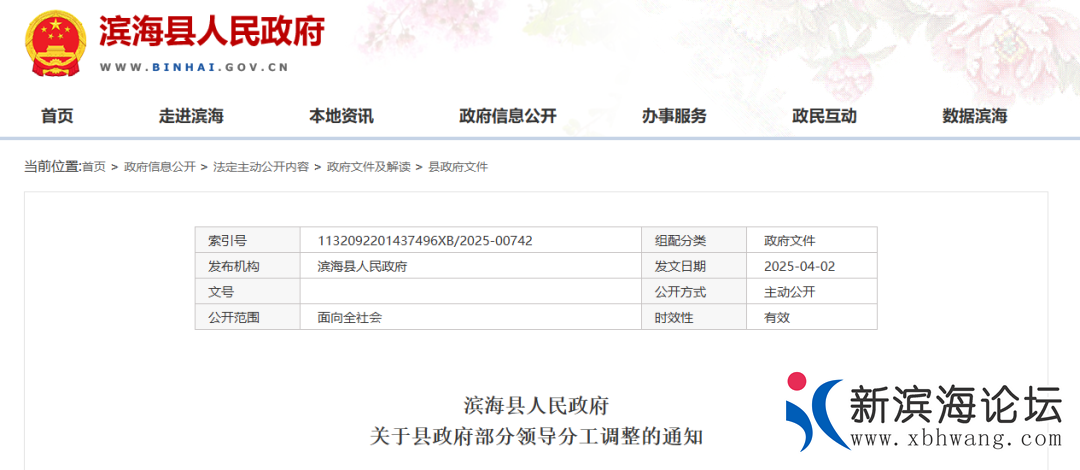1080x470 pixels.
Task: Click the national emblem logo icon
Action: click(x=58, y=44)
